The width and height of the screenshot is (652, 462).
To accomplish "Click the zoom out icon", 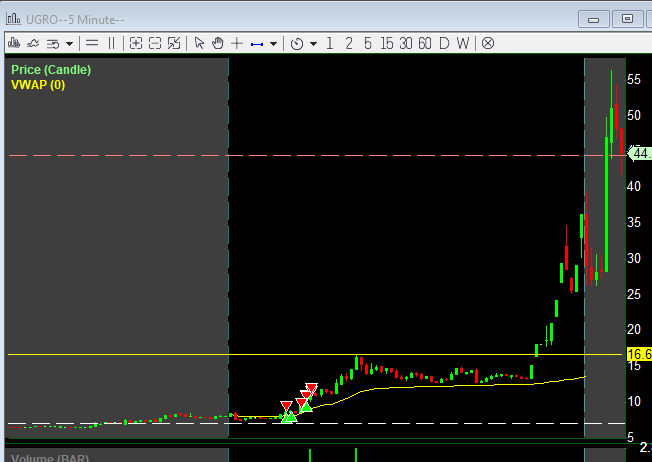I will coord(155,43).
